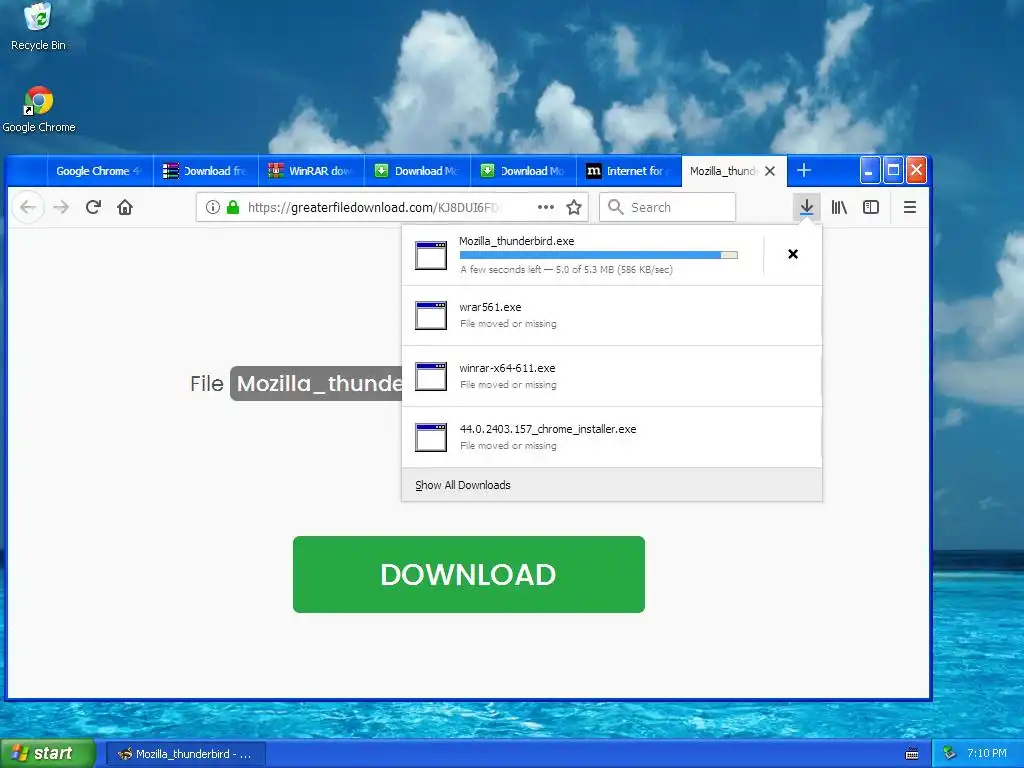The width and height of the screenshot is (1024, 768).
Task: Open a new tab with the plus button
Action: [804, 170]
